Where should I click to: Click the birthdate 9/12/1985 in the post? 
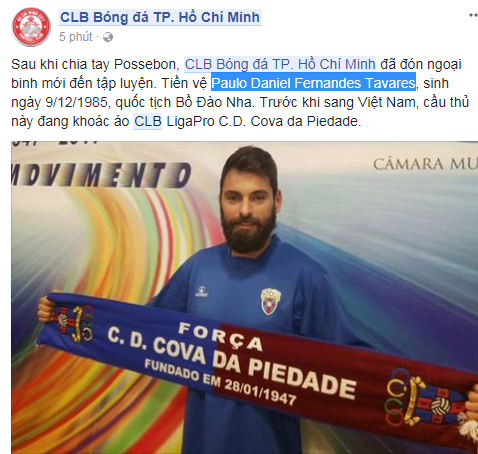pyautogui.click(x=77, y=102)
